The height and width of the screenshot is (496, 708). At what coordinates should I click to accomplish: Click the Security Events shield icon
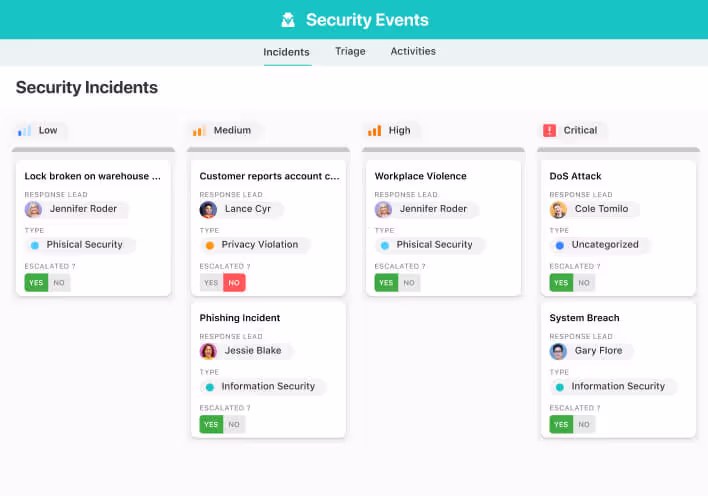point(288,20)
